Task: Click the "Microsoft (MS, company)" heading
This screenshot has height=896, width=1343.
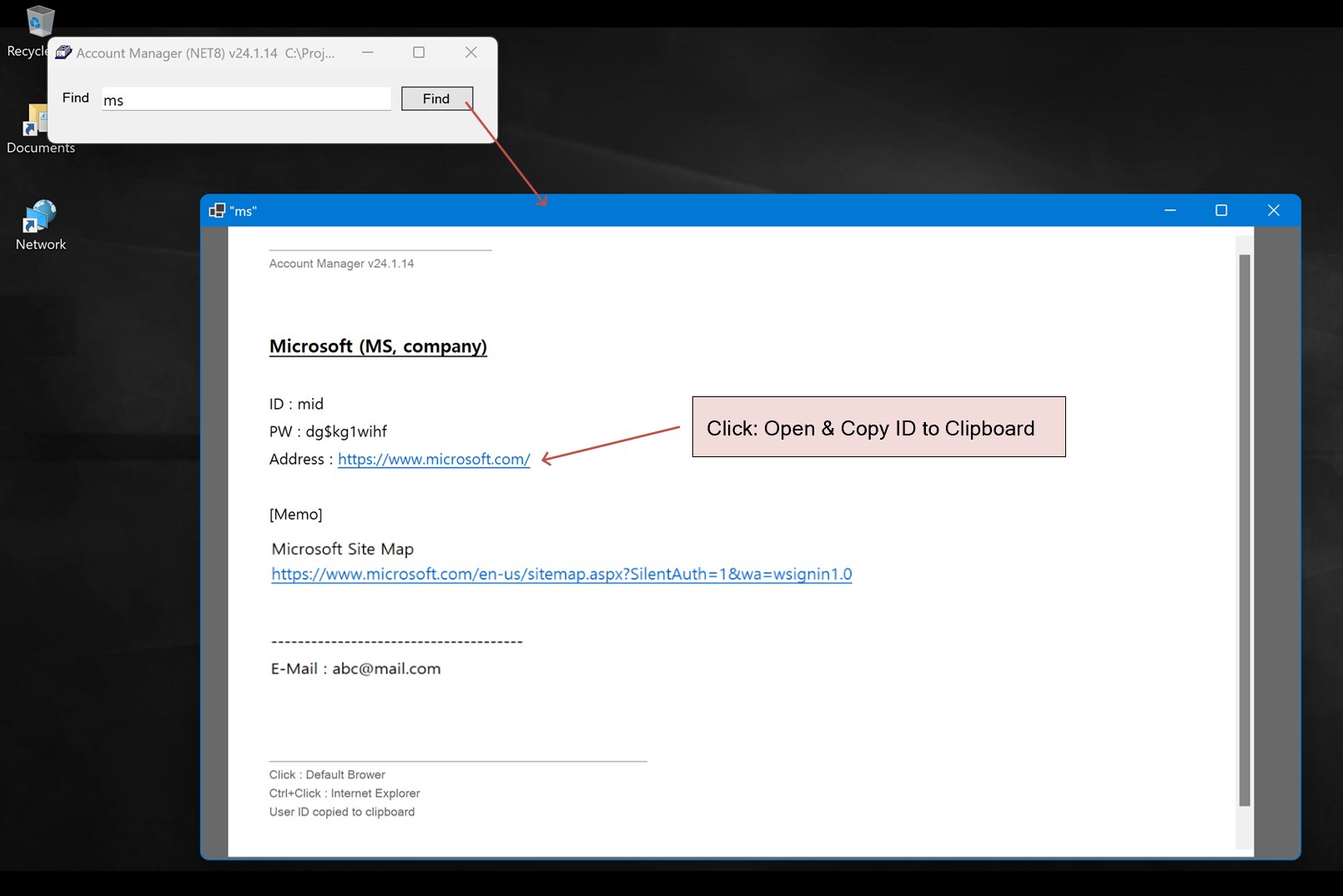Action: (378, 346)
